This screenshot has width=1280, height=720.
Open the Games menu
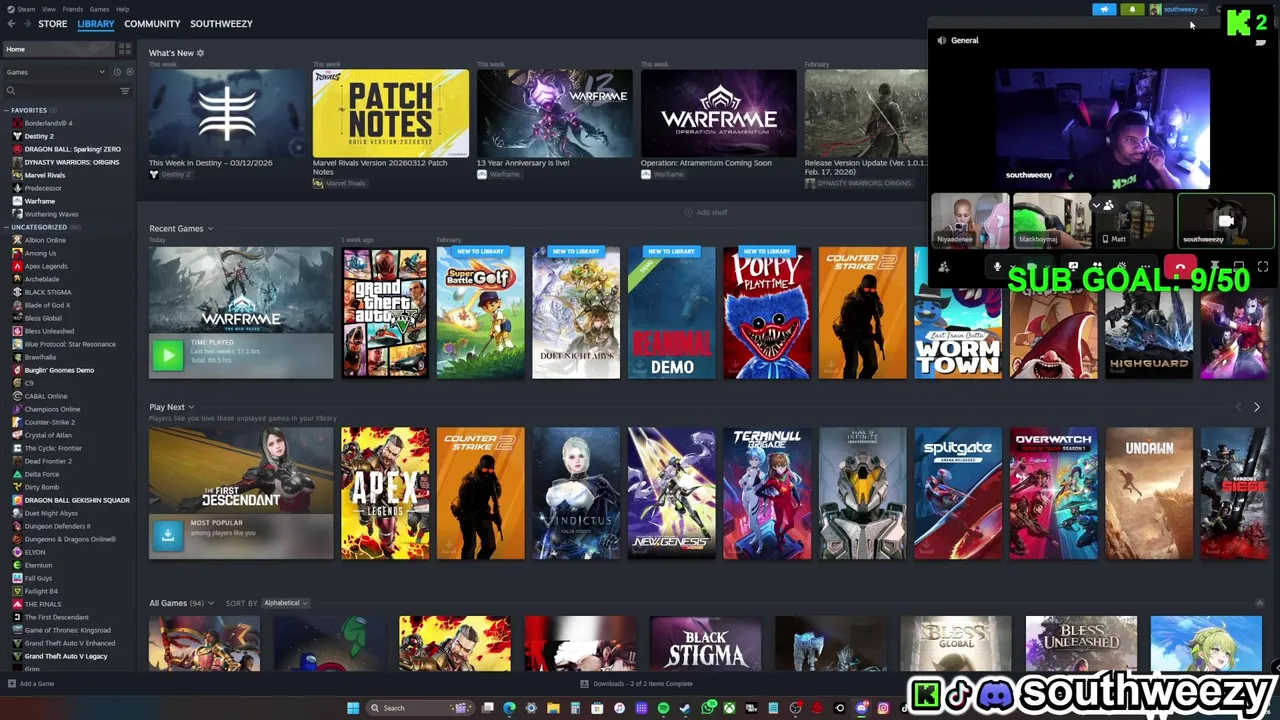pyautogui.click(x=99, y=9)
